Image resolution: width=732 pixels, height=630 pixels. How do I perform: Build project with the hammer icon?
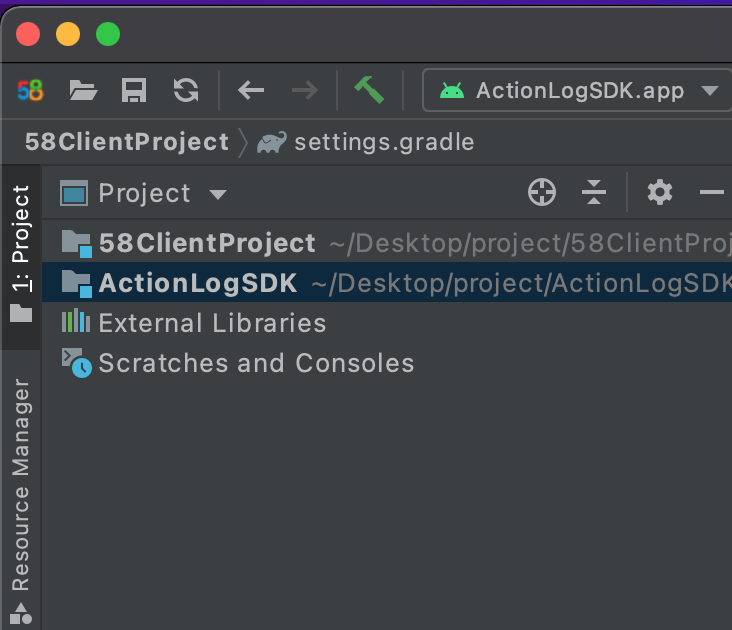pos(369,90)
